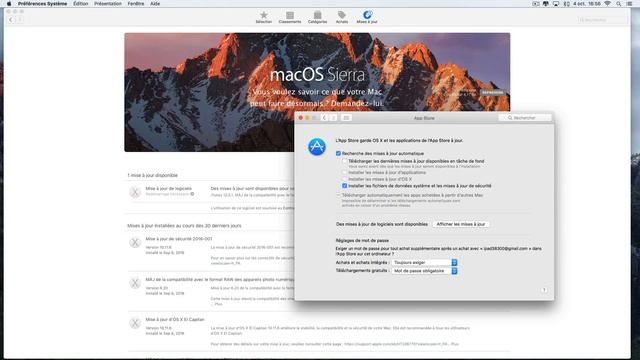This screenshot has width=640, height=360.
Task: Click the Mise à jour d'OS X El Capitan icon
Action: [x=135, y=323]
